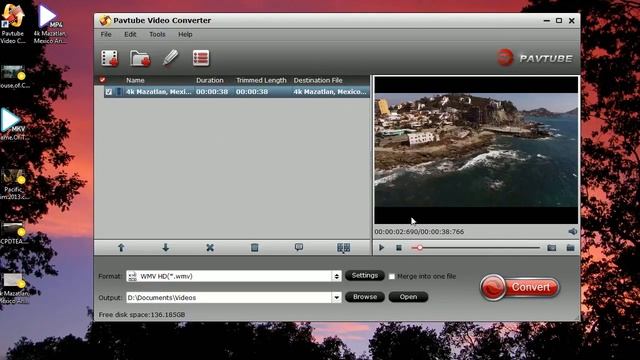This screenshot has width=640, height=360.
Task: Expand the Output path dropdown arrow
Action: click(x=336, y=298)
